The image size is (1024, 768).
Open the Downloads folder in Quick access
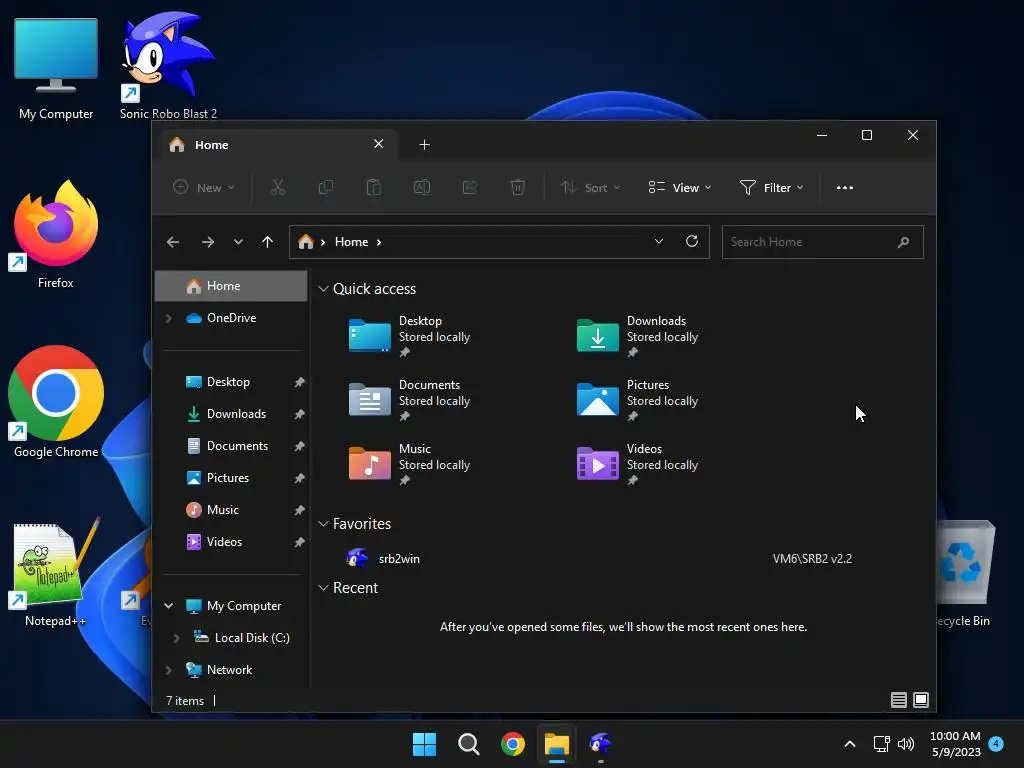[638, 336]
